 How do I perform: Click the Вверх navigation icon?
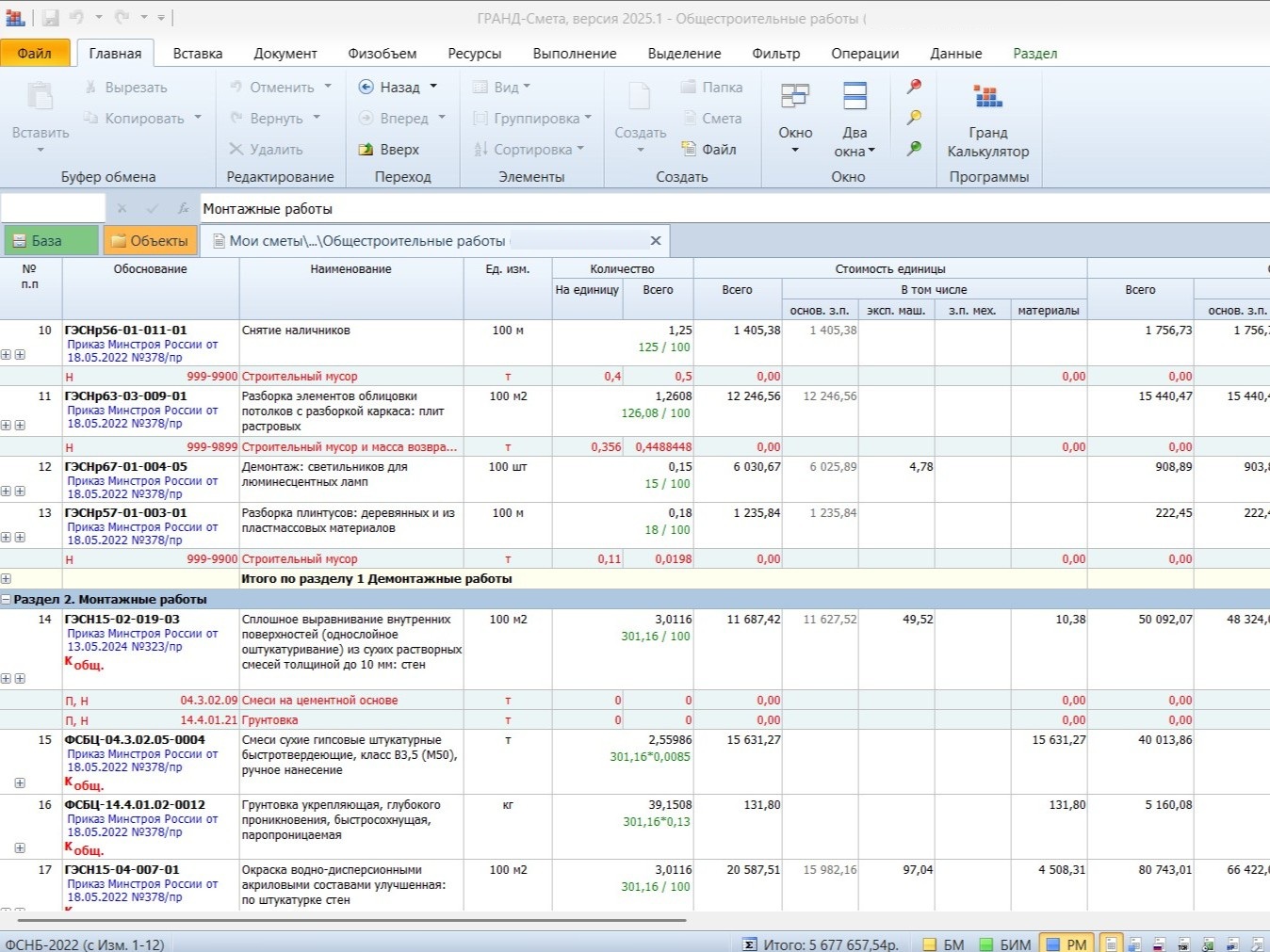[x=388, y=150]
